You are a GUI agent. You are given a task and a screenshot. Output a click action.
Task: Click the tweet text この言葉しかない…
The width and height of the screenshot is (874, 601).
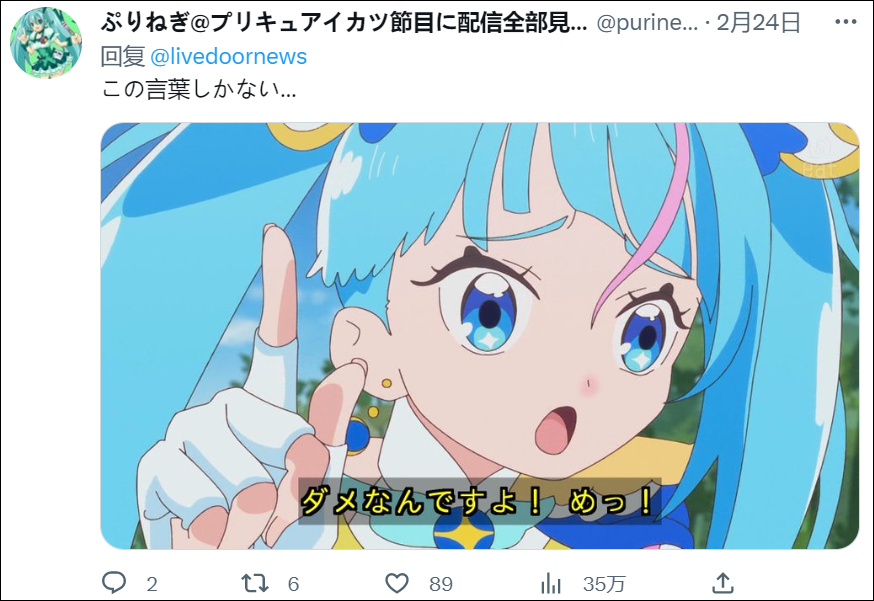199,89
